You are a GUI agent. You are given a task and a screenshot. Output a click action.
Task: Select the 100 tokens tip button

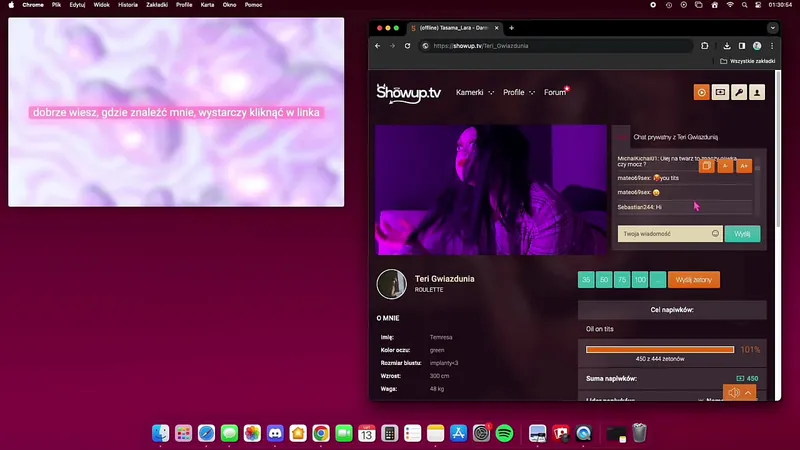640,280
